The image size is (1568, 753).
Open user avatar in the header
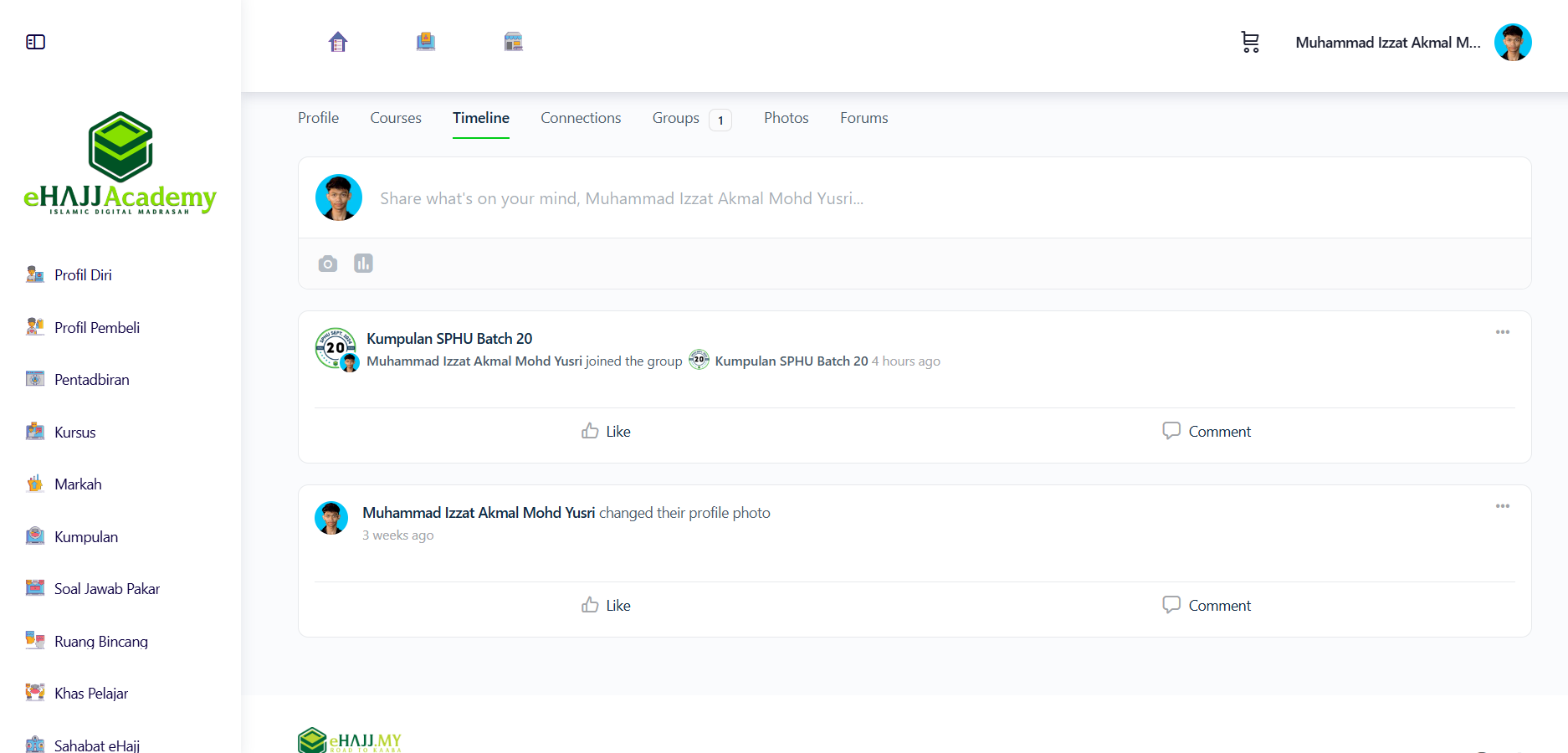pos(1513,42)
